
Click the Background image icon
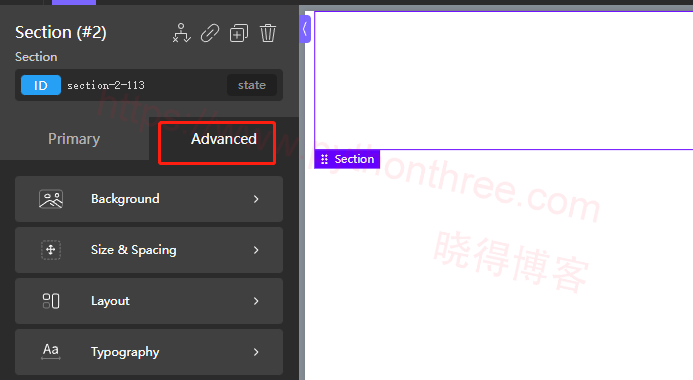tap(51, 199)
